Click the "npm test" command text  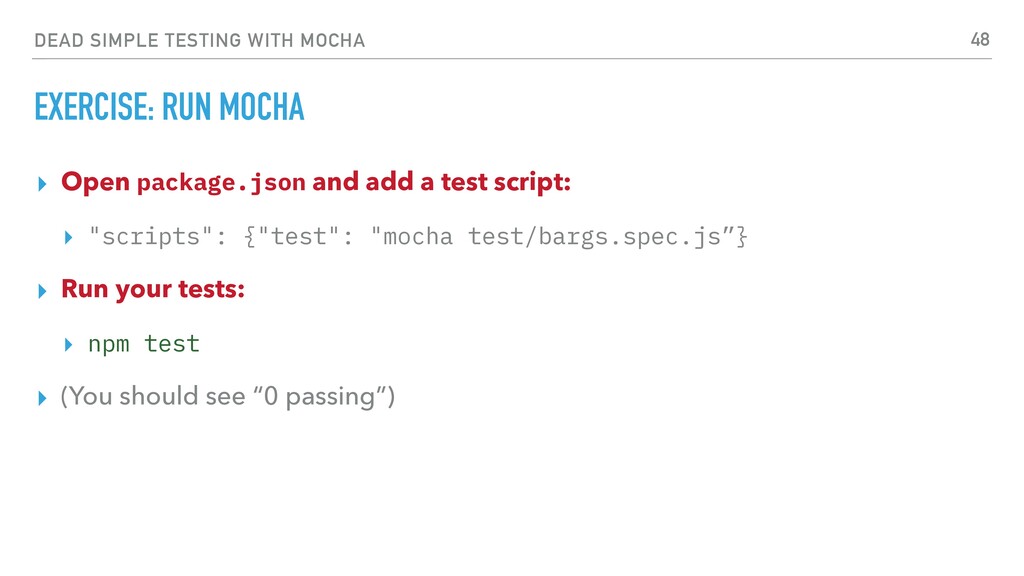click(x=144, y=344)
